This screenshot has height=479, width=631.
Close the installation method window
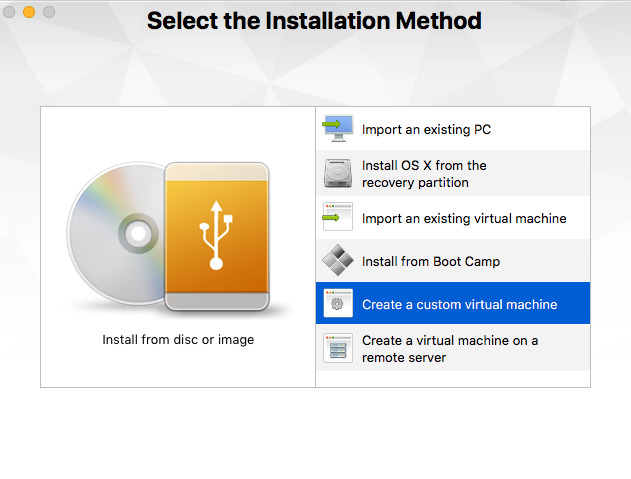coord(10,12)
